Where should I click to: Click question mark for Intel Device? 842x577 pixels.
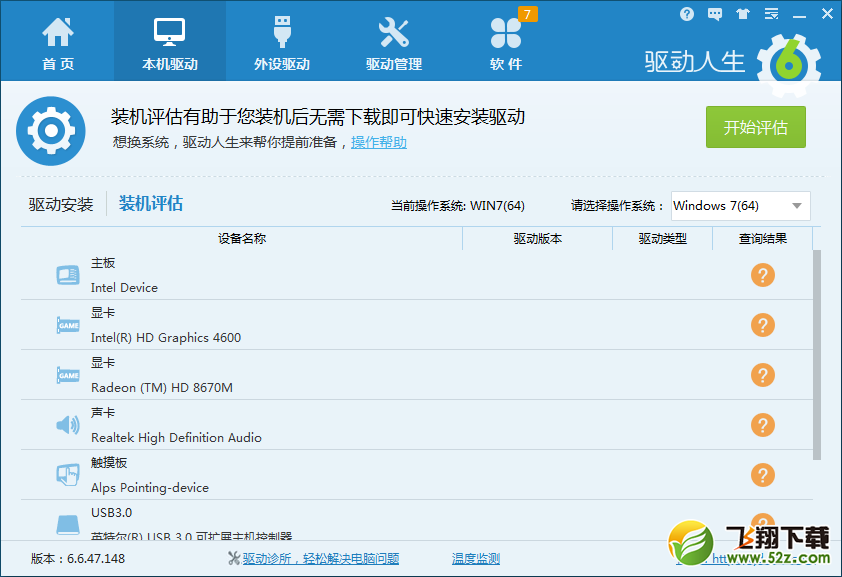coord(763,275)
